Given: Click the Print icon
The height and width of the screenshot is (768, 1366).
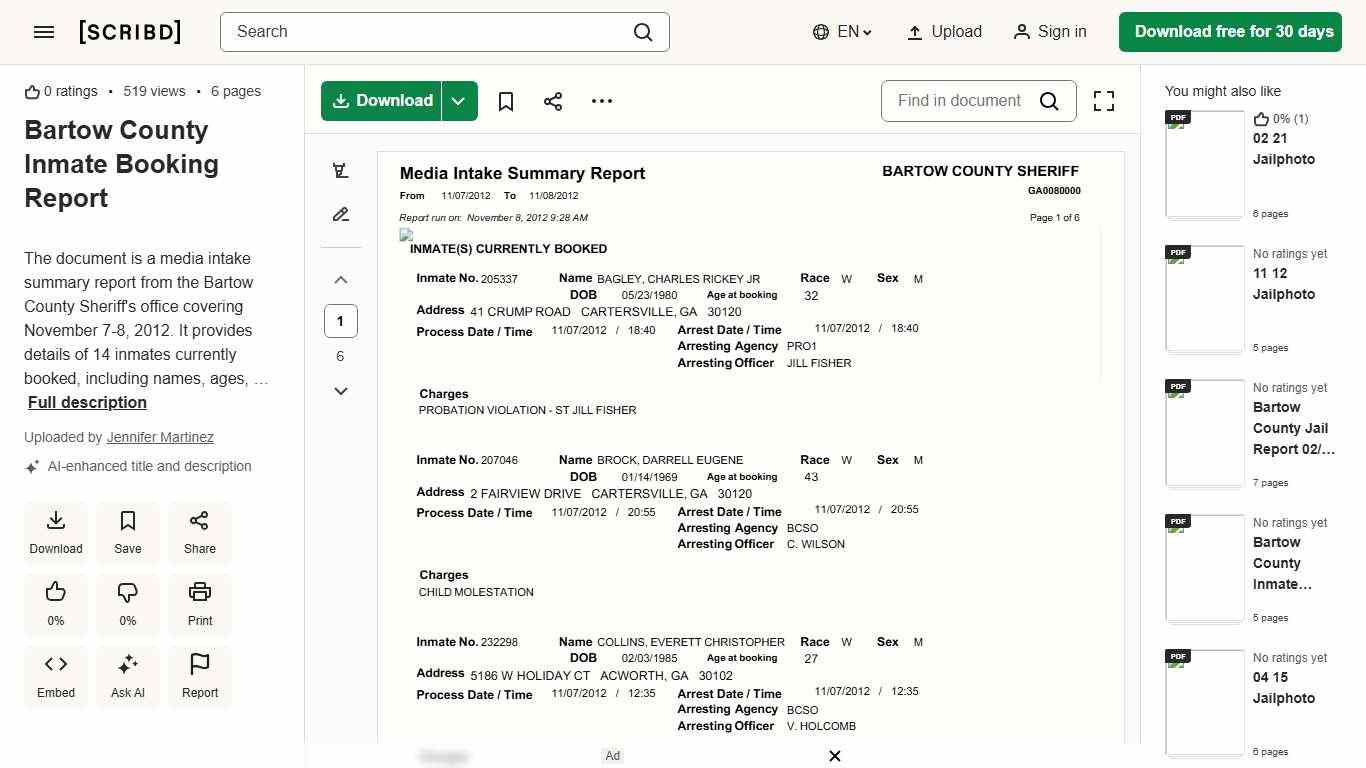Looking at the screenshot, I should pyautogui.click(x=199, y=604).
